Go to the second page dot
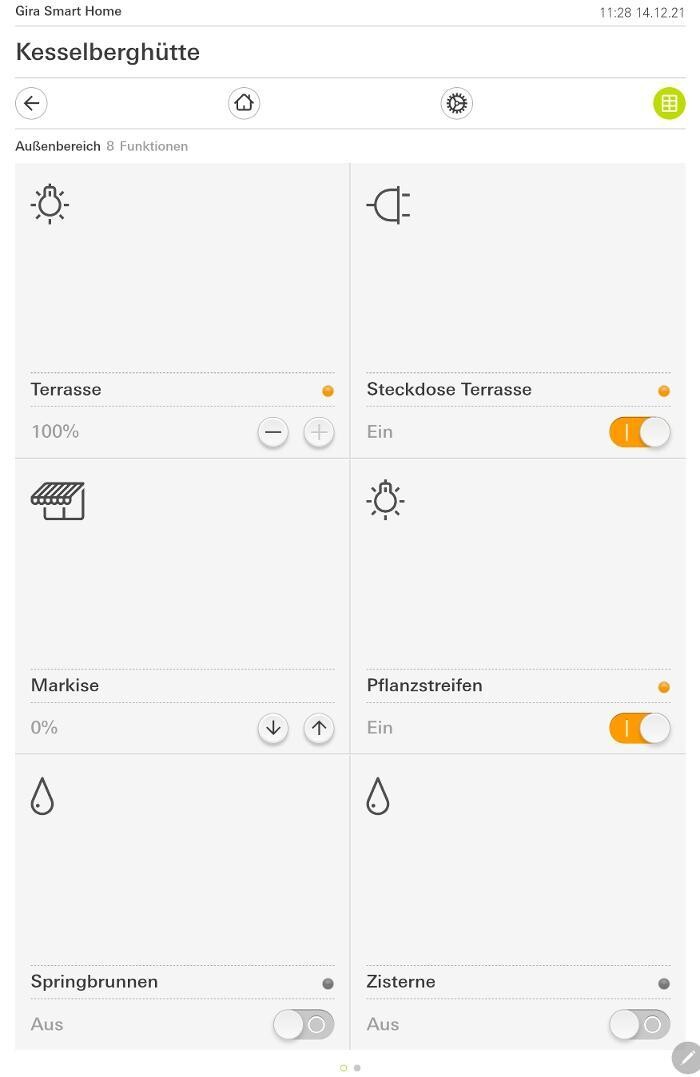Viewport: 700px width, 1077px height. pos(357,1068)
